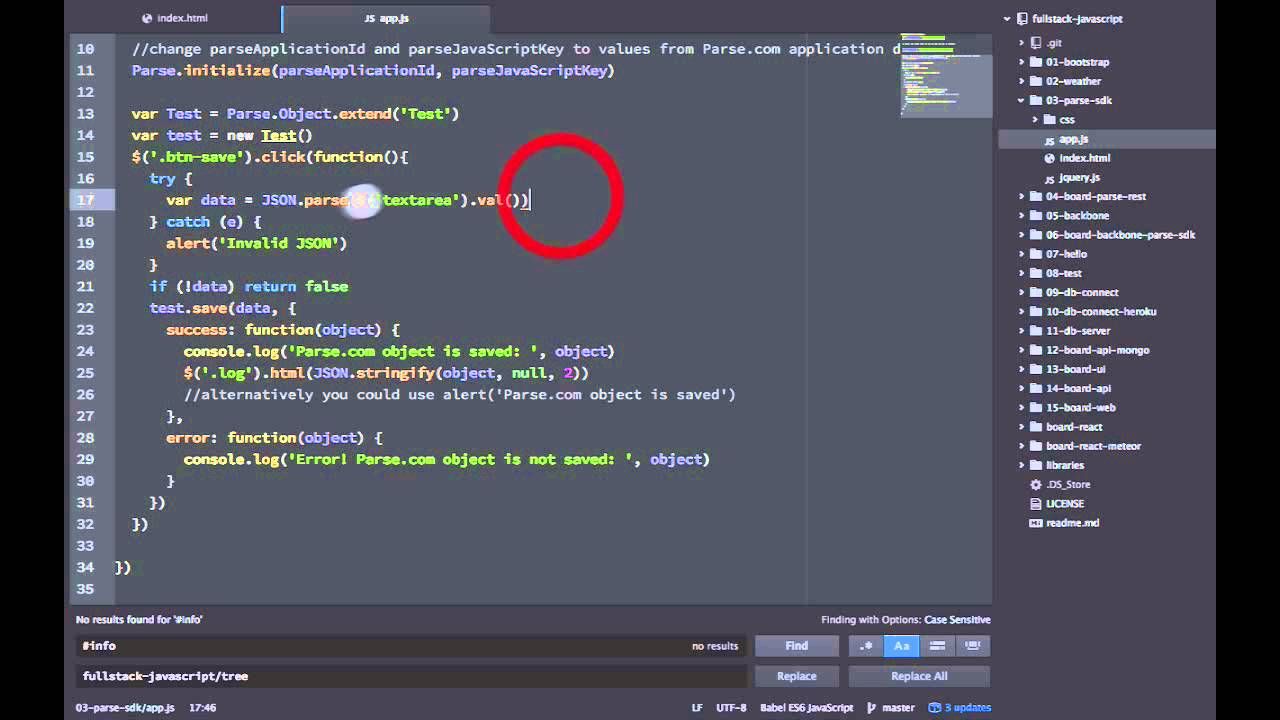Click the 02-weather folder icon
1280x720 pixels.
1036,81
